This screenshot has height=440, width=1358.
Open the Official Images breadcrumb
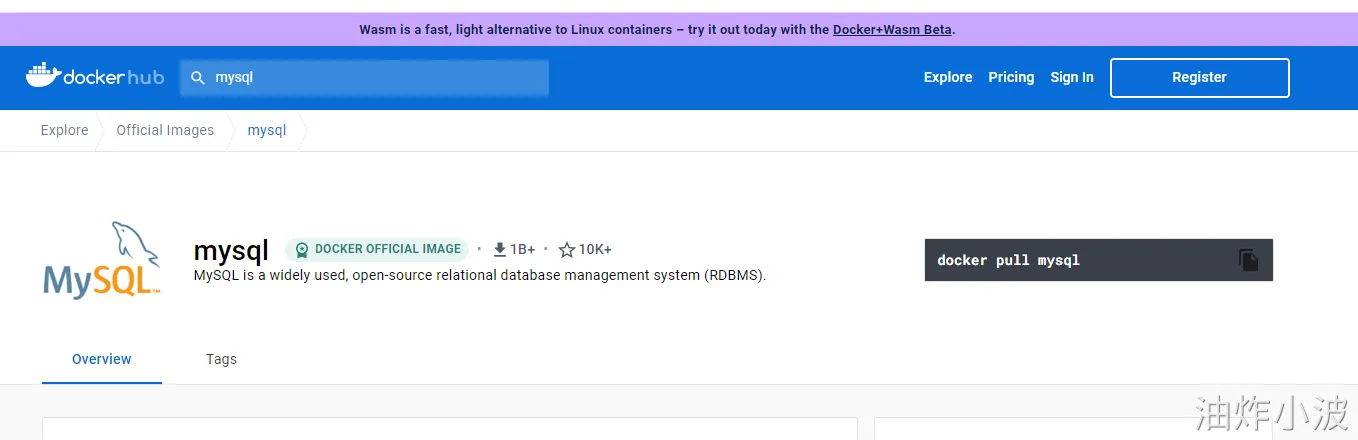pyautogui.click(x=165, y=130)
